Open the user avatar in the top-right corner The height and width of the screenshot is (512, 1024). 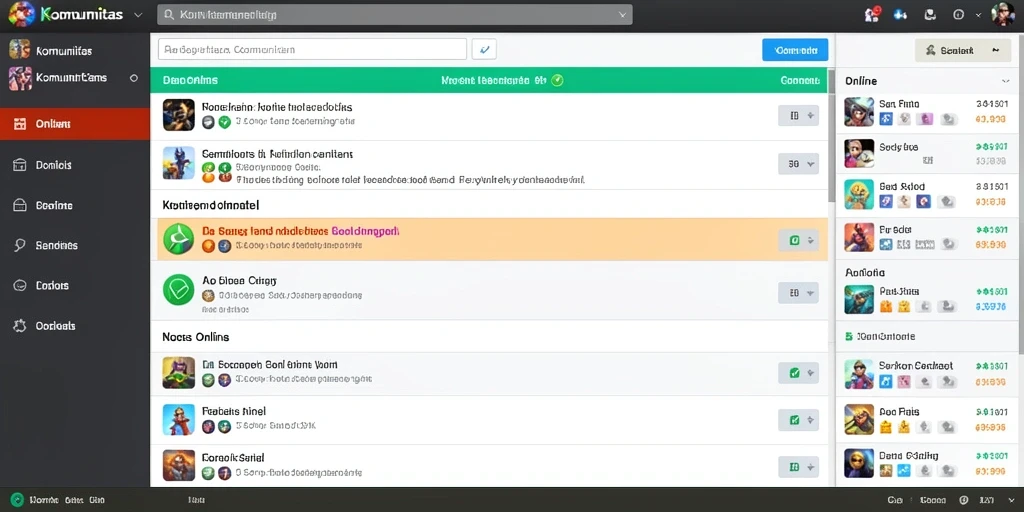click(x=1002, y=14)
